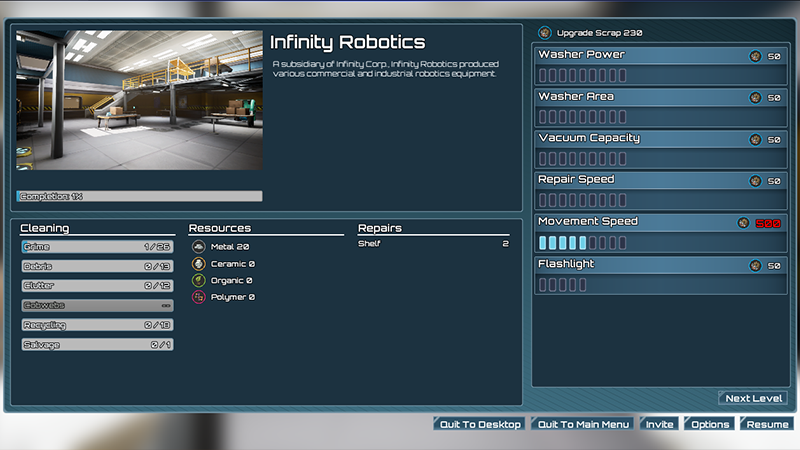Upgrade Washer Power
800x450 pixels.
(660, 55)
